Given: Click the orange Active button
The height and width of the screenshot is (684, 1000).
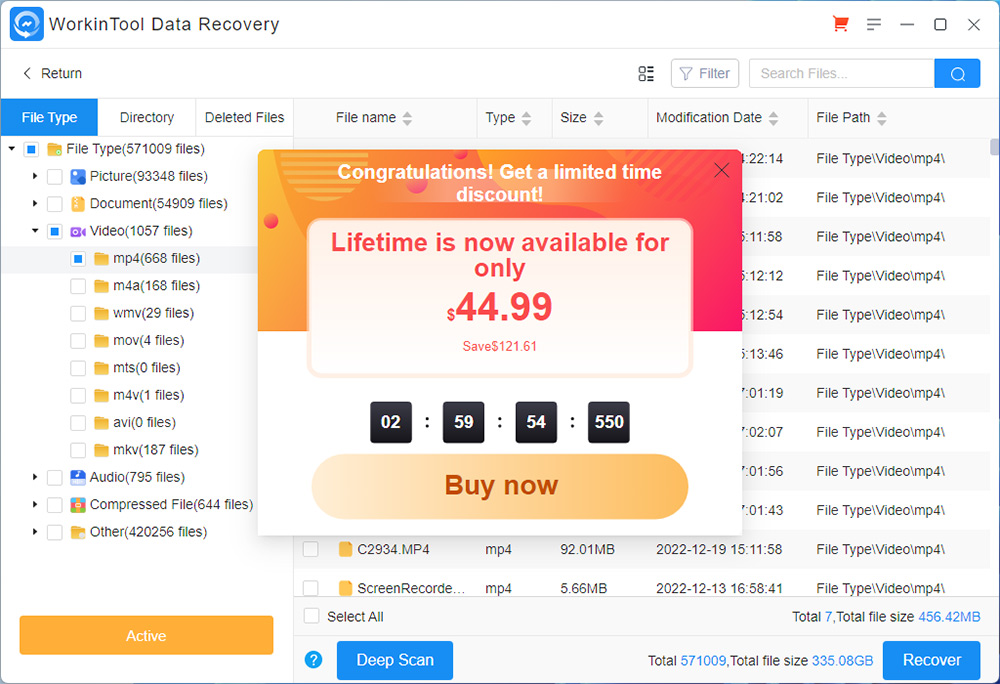Looking at the screenshot, I should coord(146,636).
